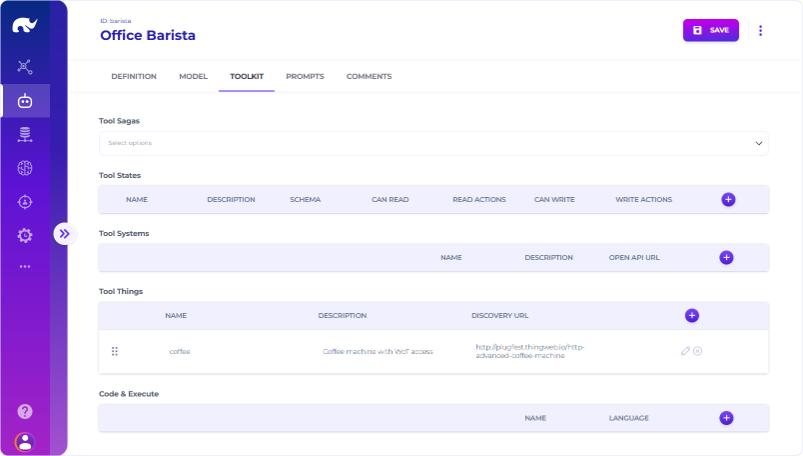Click 'Coffee machine with WoT access' description
Screen dimensions: 803x456
[x=378, y=351]
